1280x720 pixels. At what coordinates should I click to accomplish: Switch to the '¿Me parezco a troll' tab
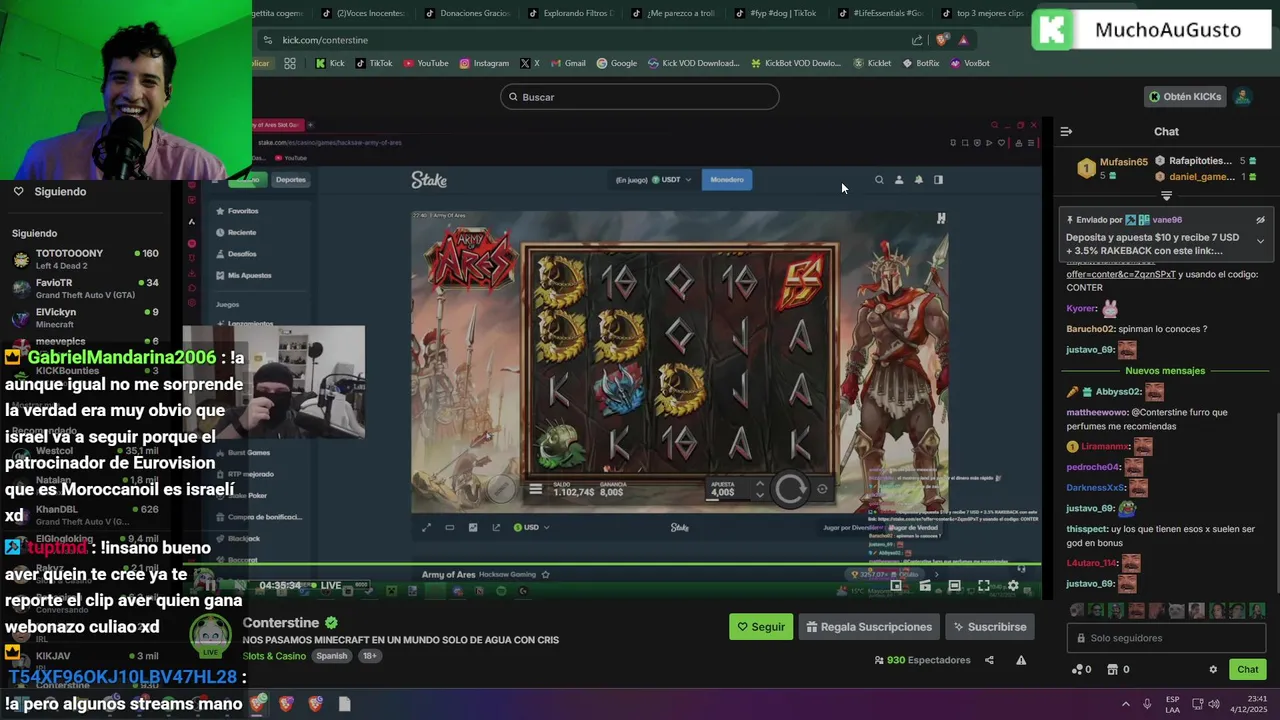(x=672, y=13)
